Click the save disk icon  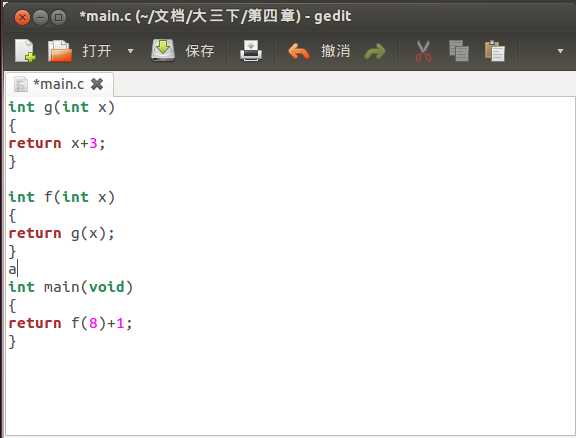tap(163, 50)
